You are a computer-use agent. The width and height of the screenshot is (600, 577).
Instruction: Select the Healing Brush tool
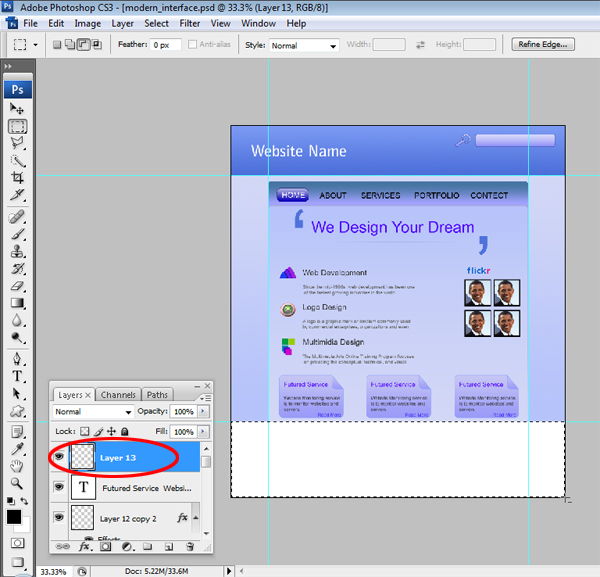click(x=17, y=217)
